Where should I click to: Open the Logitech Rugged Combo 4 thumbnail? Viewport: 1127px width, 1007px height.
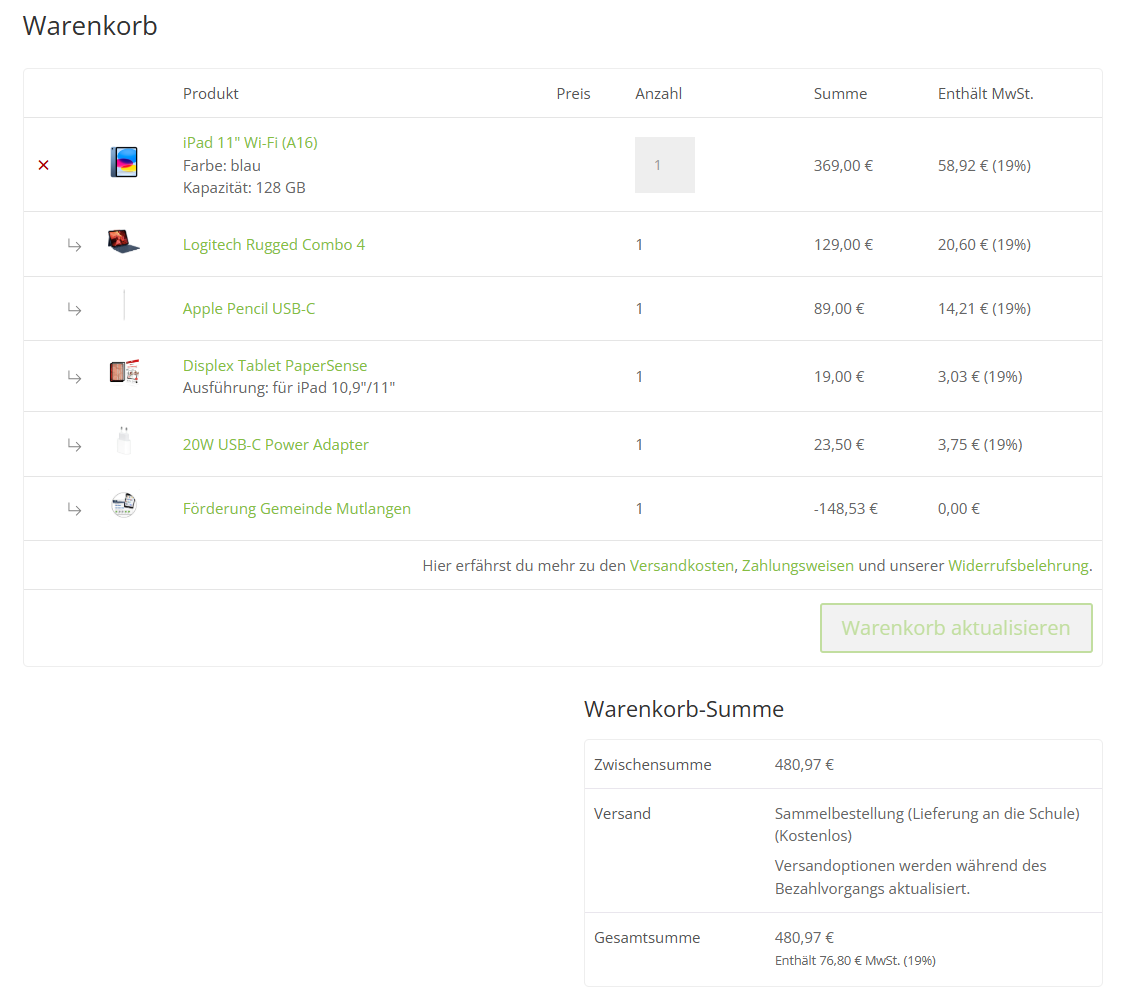(x=124, y=241)
